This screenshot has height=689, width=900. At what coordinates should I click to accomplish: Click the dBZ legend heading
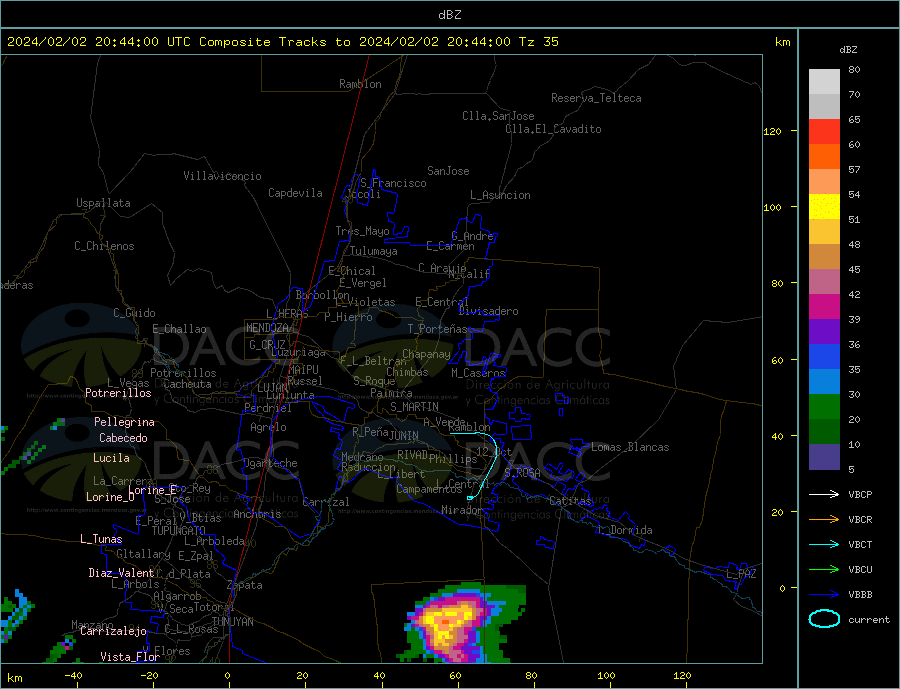click(x=848, y=50)
